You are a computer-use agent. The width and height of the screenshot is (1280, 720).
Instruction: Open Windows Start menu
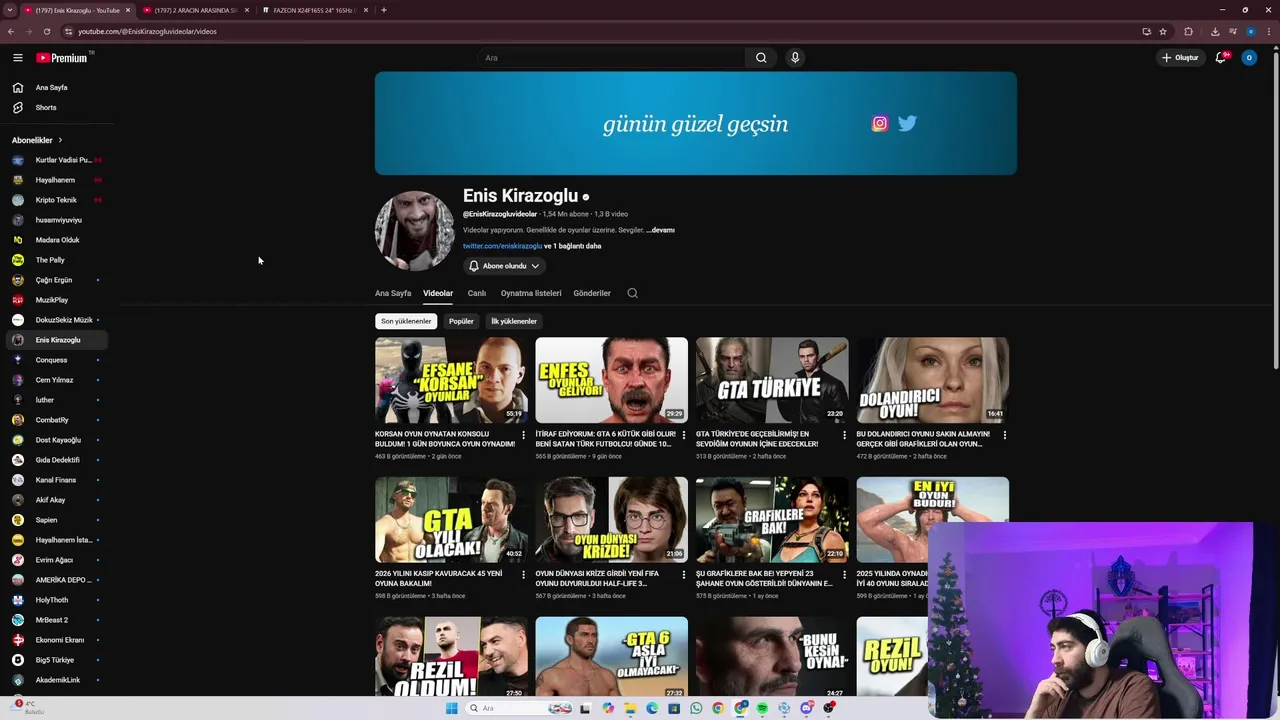451,708
